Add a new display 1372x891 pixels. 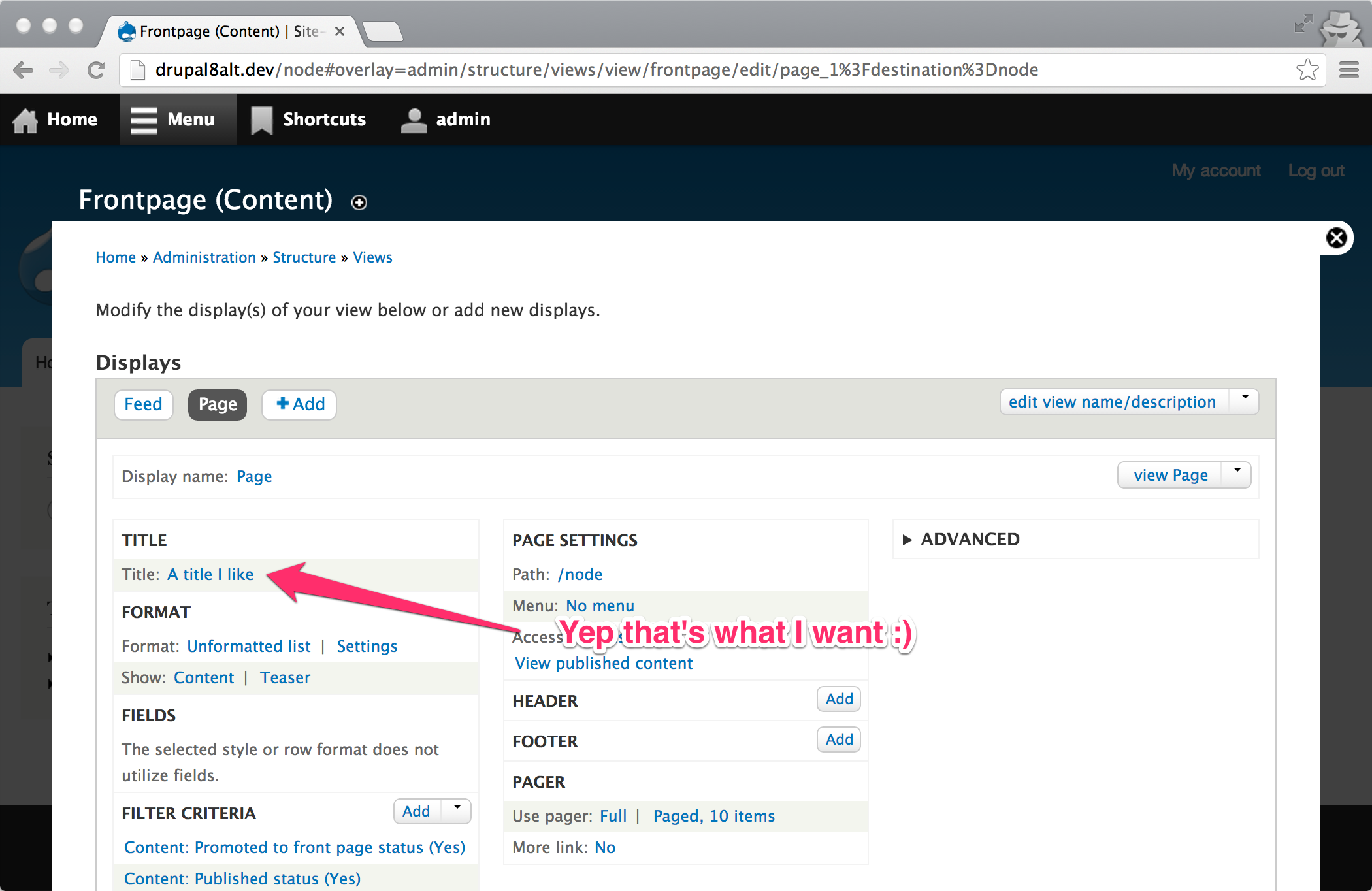pos(300,404)
